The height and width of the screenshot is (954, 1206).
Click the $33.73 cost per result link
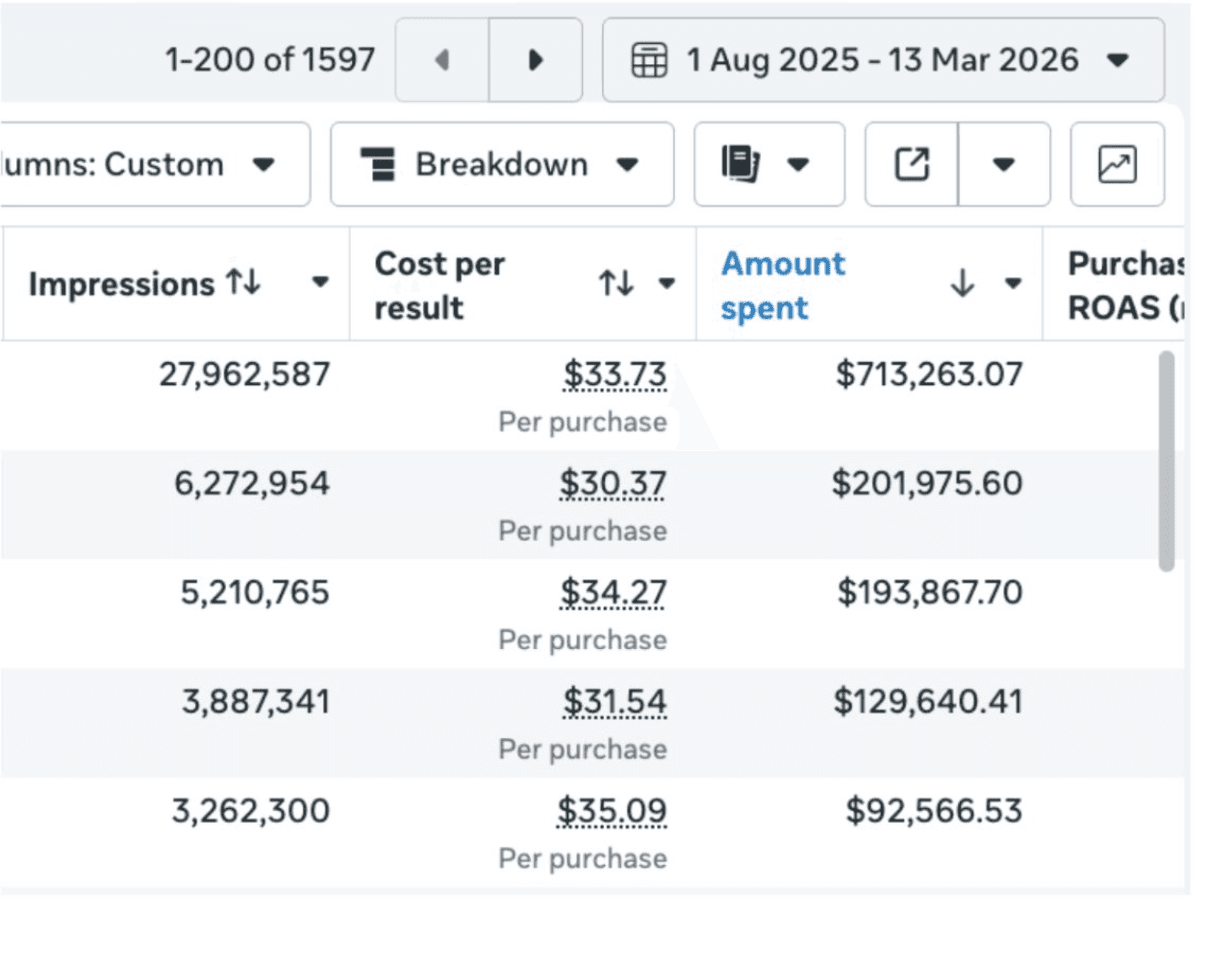click(x=614, y=374)
